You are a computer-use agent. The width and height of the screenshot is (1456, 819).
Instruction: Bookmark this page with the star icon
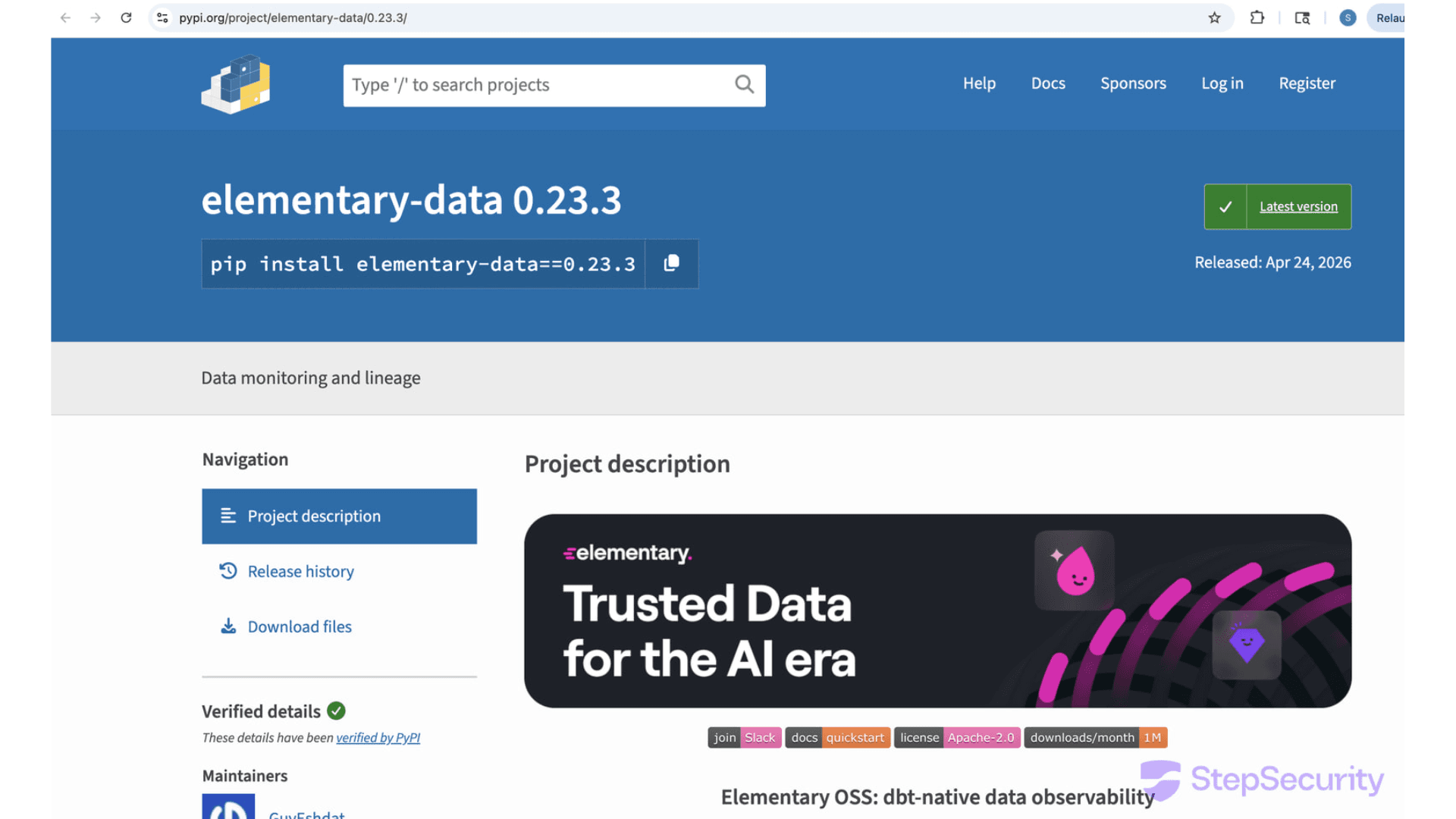pos(1214,17)
